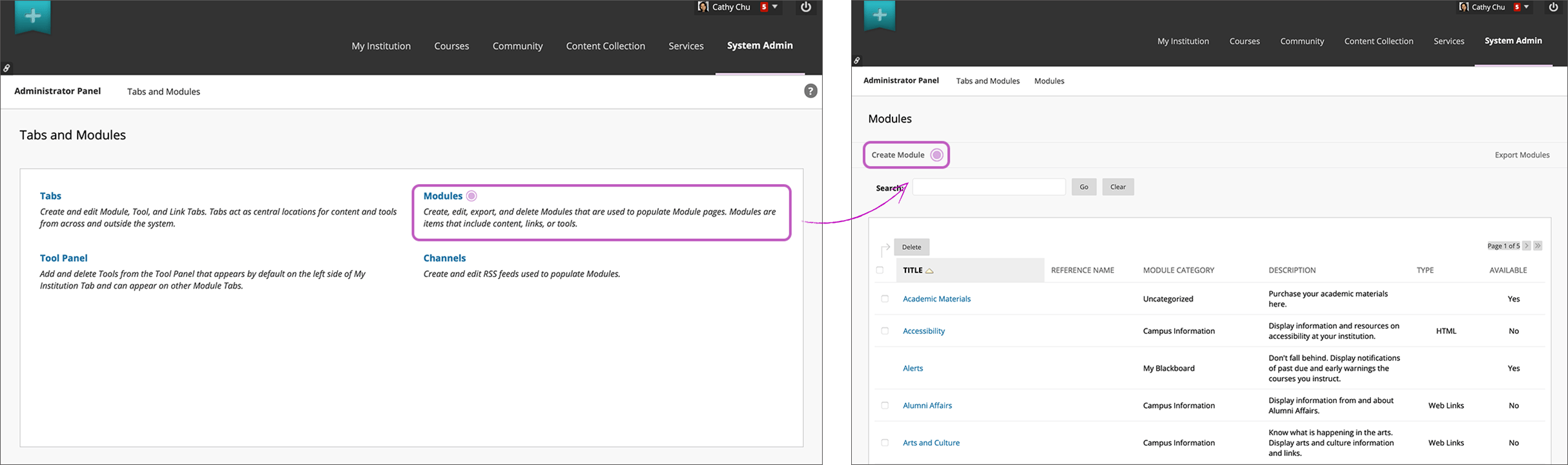The width and height of the screenshot is (1568, 465).
Task: Open the help question mark icon
Action: pyautogui.click(x=810, y=91)
